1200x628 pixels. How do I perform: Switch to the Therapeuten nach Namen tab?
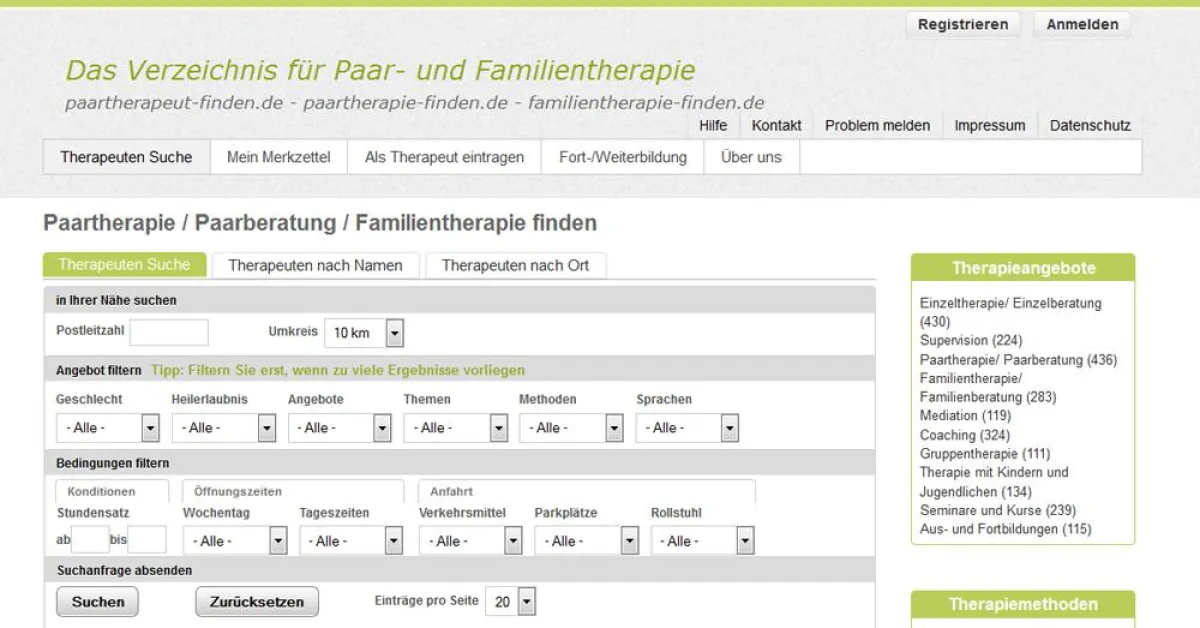click(x=315, y=265)
